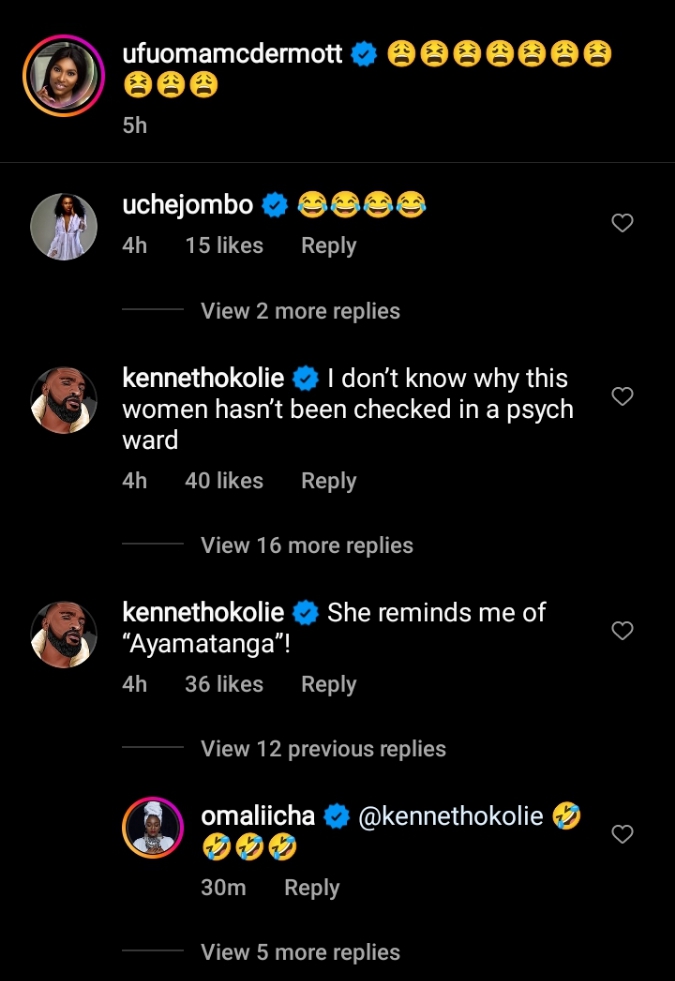This screenshot has height=981, width=675.
Task: Open ufuomamcdermott's profile picture
Action: coord(64,76)
